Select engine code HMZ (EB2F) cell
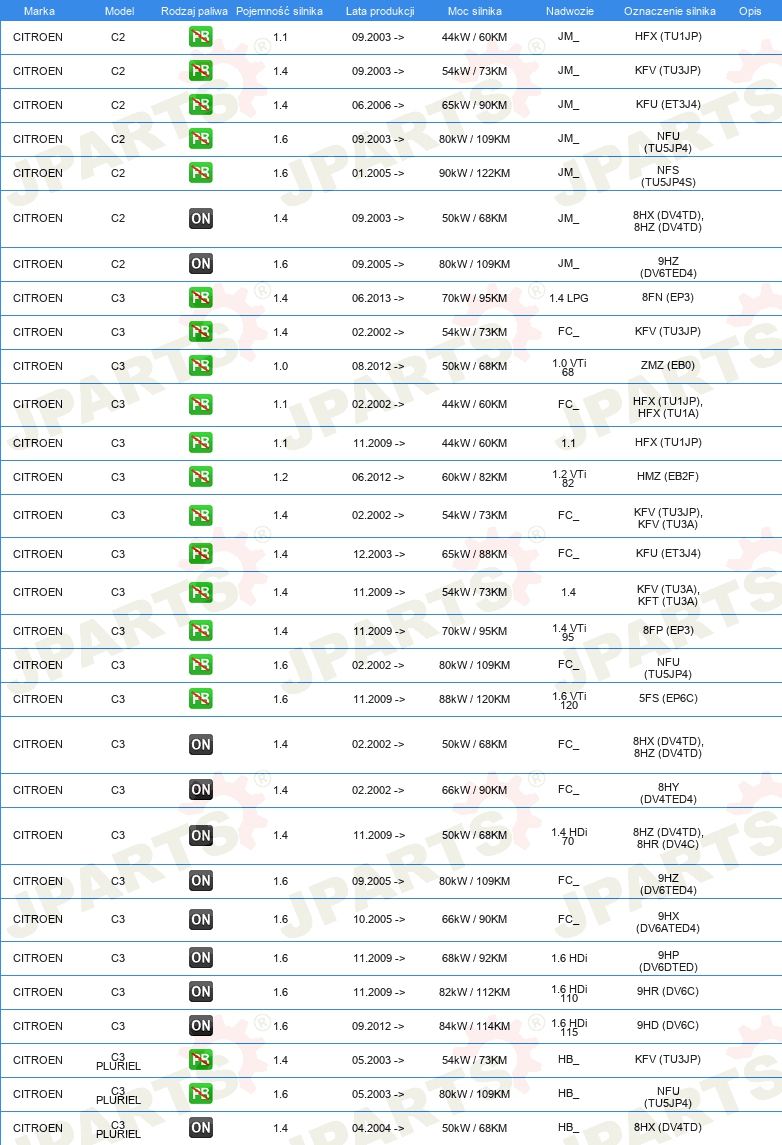Image resolution: width=782 pixels, height=1145 pixels. 667,476
